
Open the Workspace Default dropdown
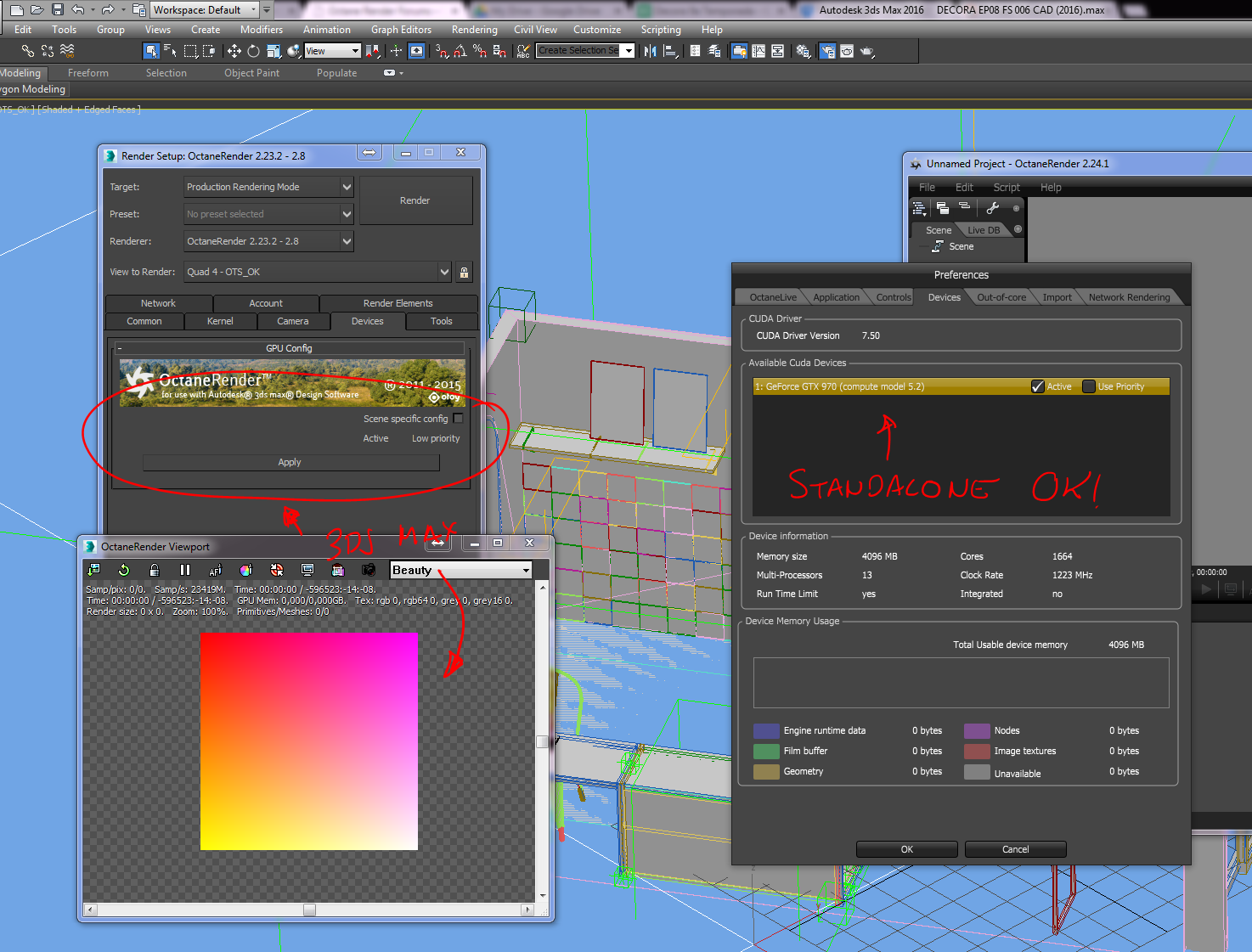206,10
